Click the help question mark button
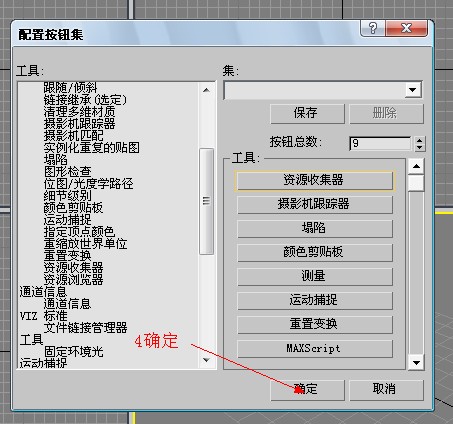This screenshot has height=424, width=453. click(373, 28)
